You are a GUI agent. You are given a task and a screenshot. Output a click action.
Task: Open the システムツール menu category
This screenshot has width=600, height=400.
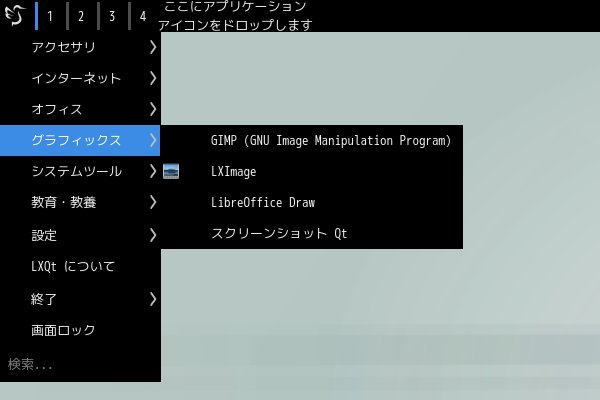(80, 171)
